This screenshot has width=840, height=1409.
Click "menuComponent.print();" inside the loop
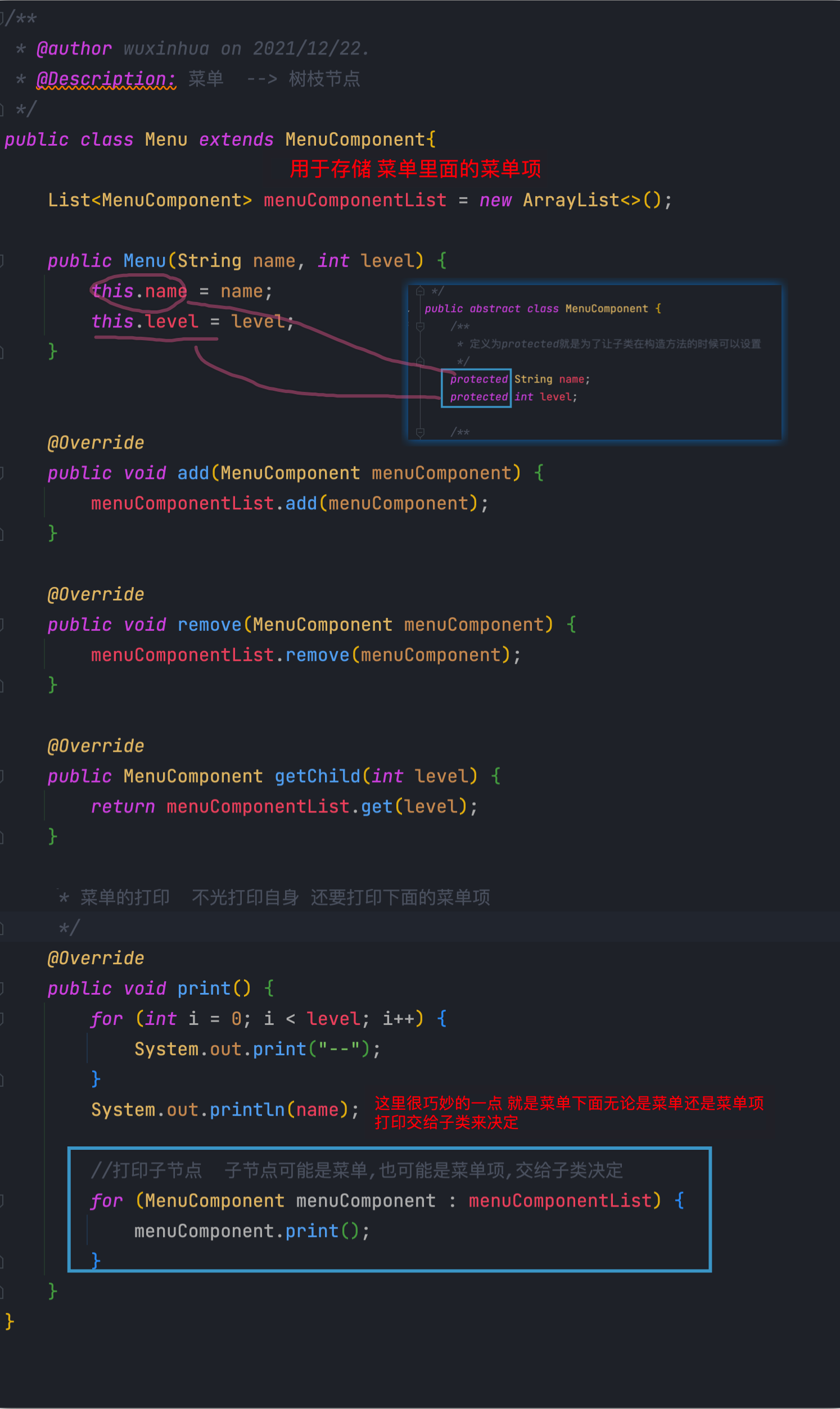point(252,1231)
